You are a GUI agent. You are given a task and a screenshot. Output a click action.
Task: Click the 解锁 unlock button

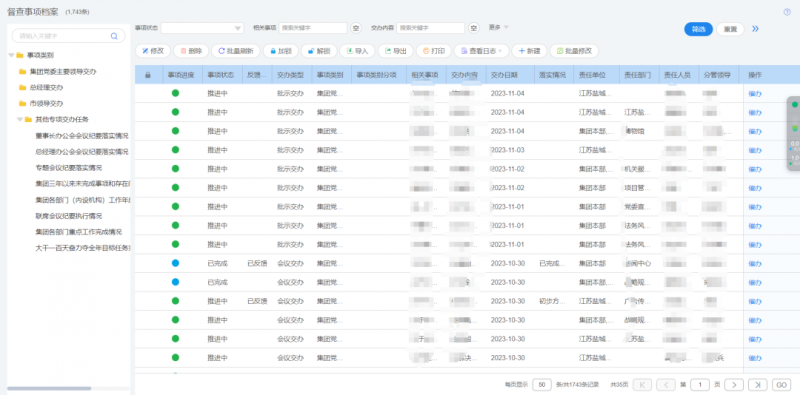coord(319,51)
